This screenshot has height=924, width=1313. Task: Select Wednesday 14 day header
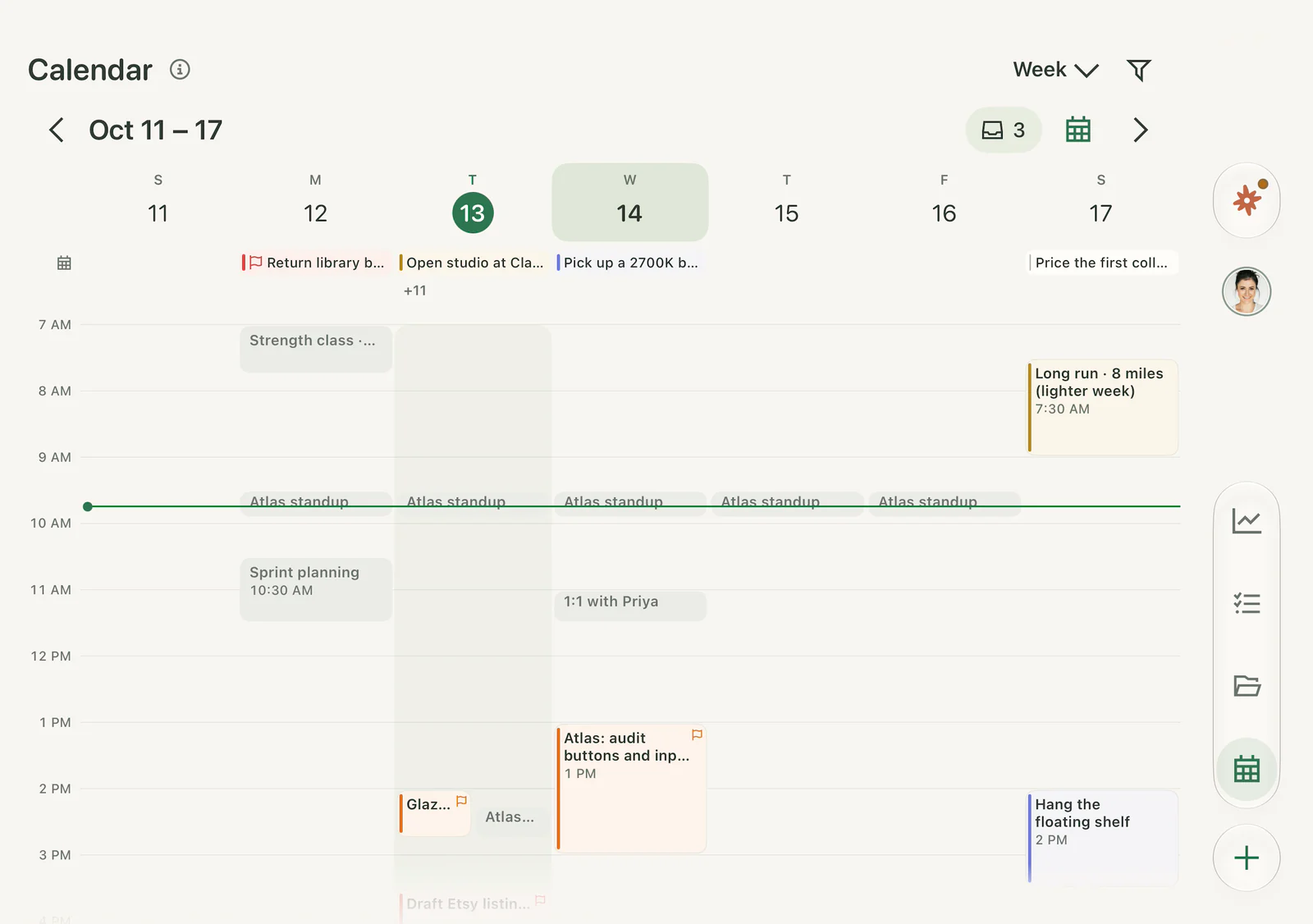pos(629,202)
